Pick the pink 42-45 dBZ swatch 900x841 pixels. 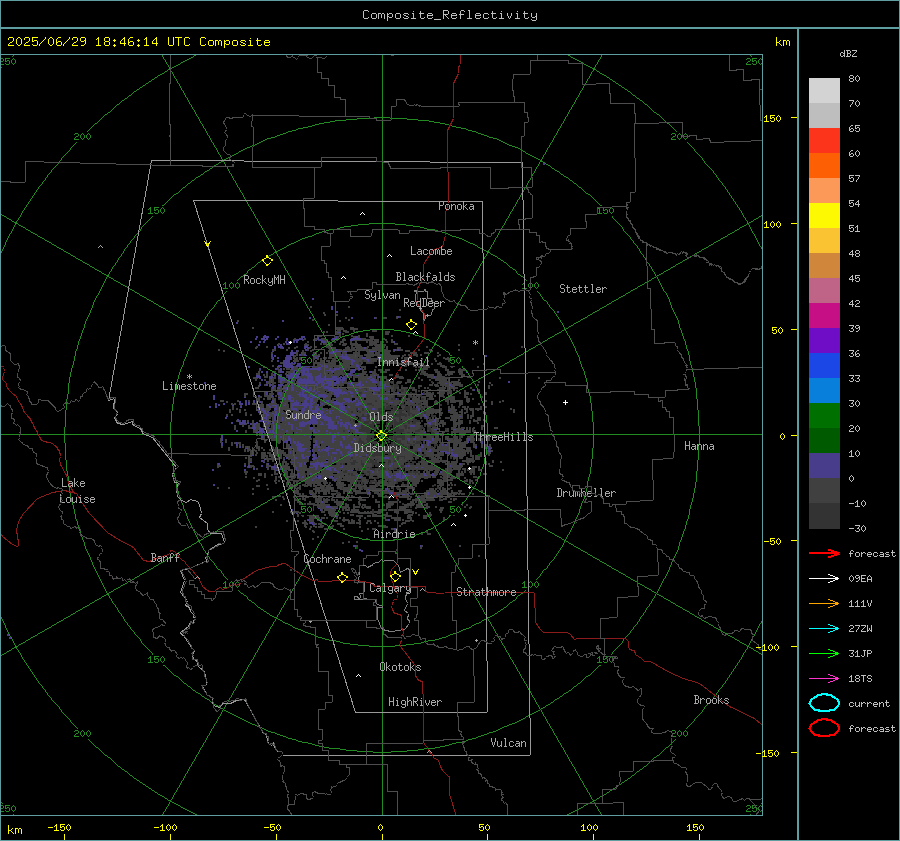click(x=824, y=290)
